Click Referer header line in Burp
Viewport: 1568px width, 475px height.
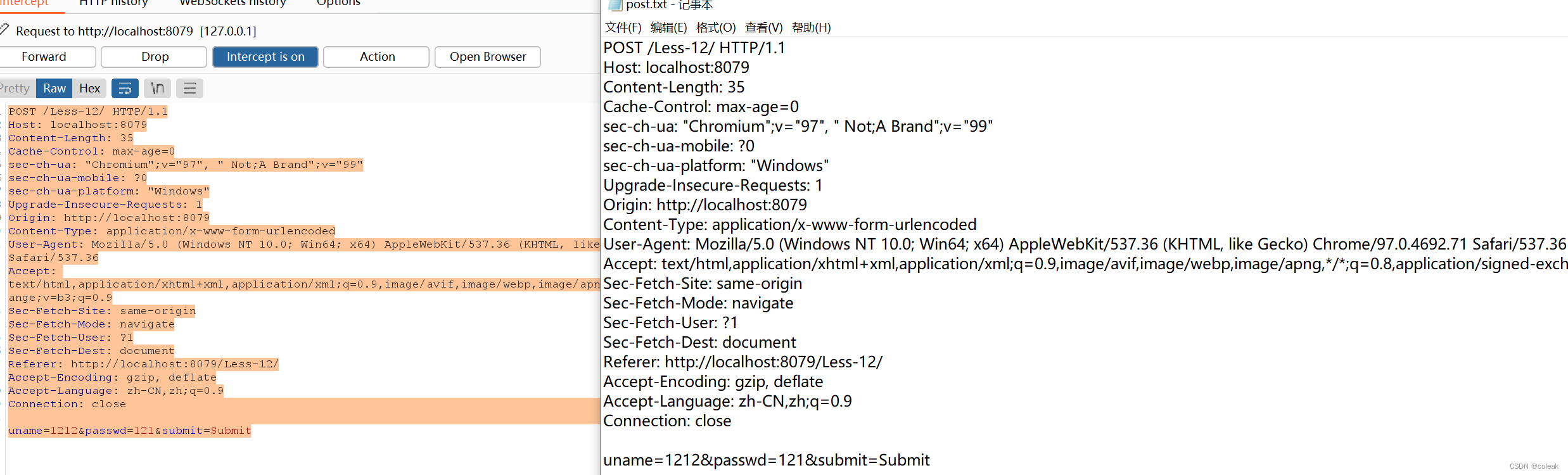[143, 364]
